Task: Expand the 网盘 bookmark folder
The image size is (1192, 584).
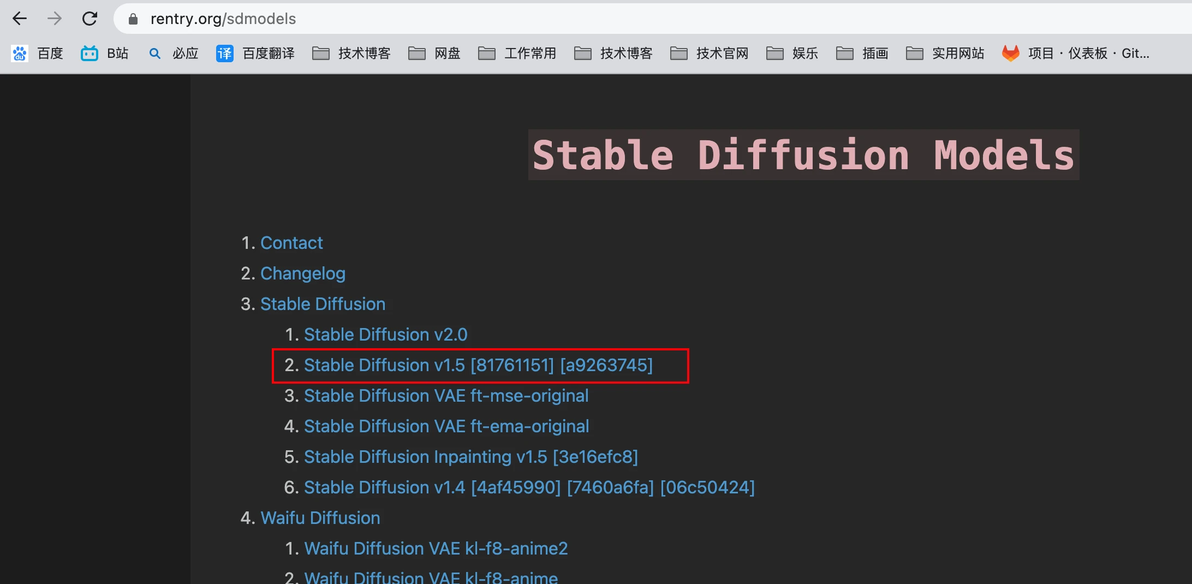Action: 435,53
